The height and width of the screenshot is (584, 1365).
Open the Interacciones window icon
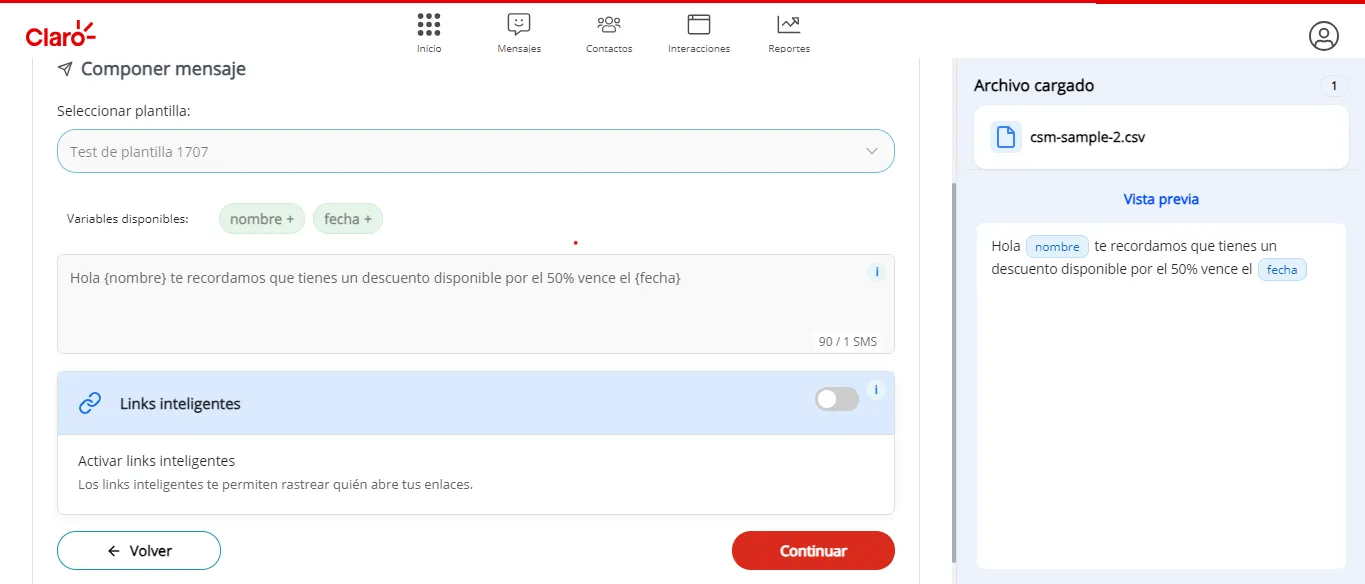tap(699, 24)
